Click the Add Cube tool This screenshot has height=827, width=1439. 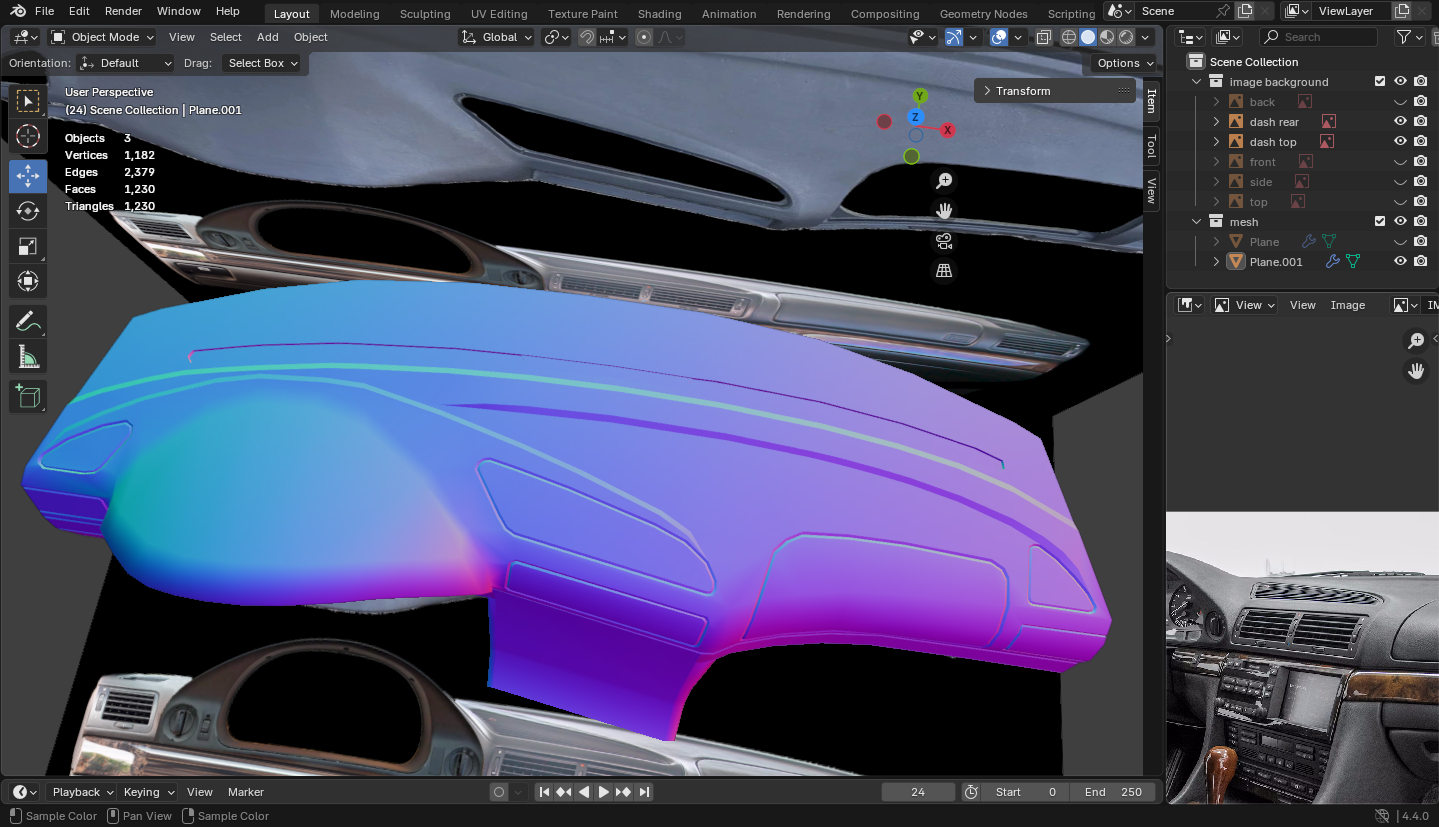pos(28,396)
